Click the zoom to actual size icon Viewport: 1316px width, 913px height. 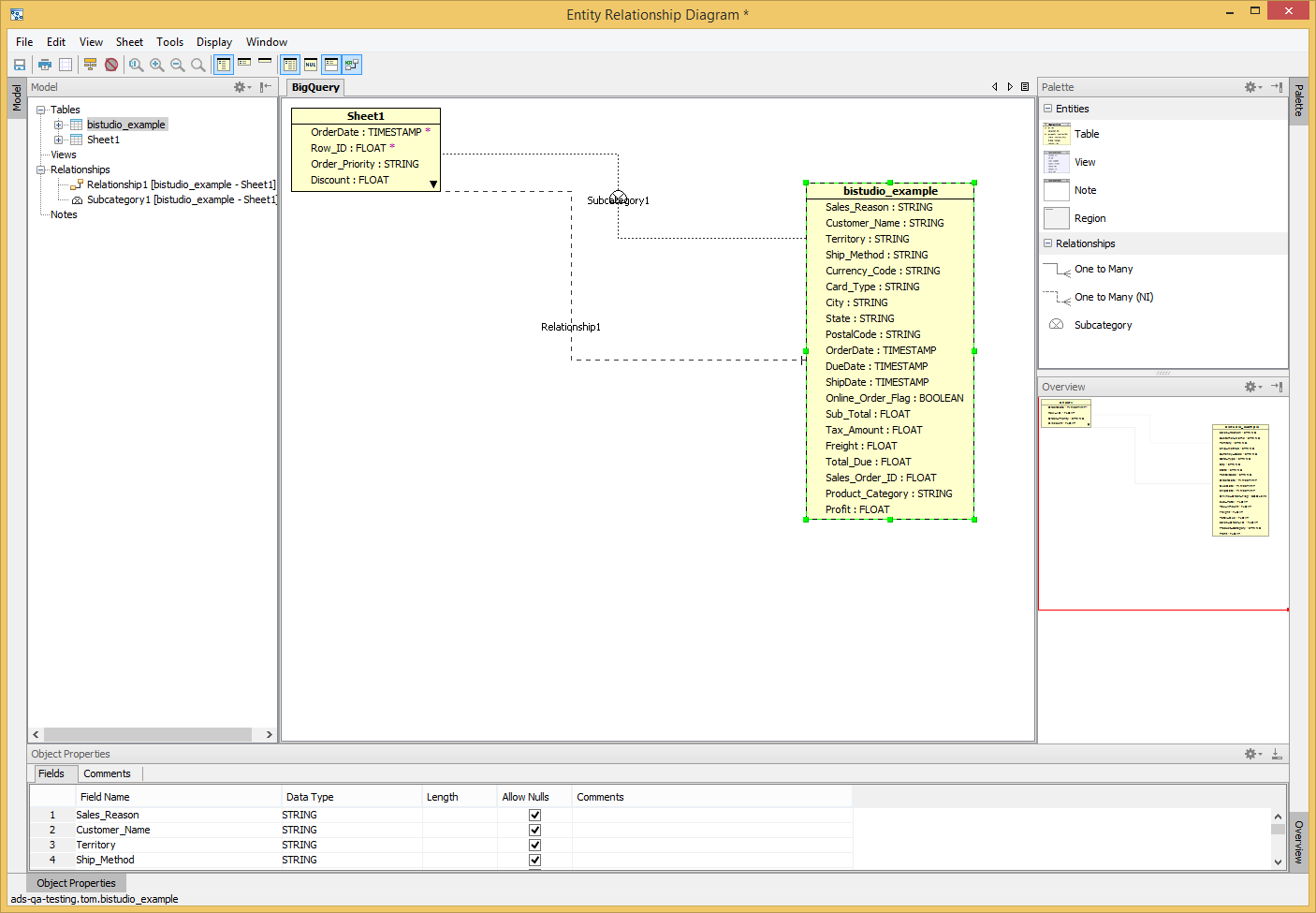[137, 65]
